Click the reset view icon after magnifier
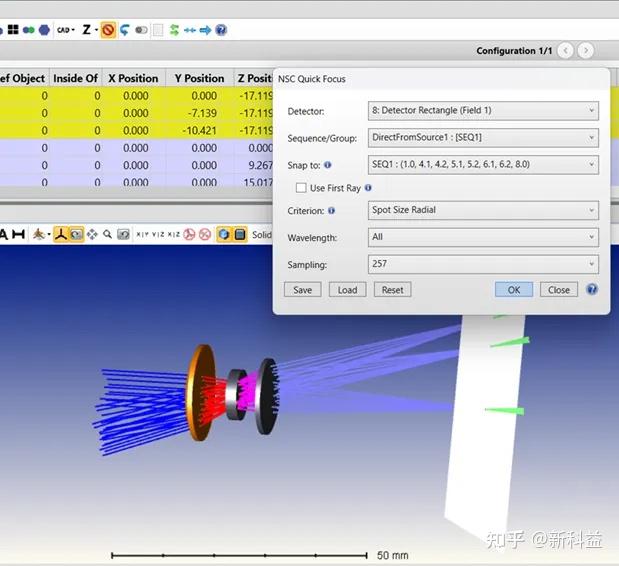 pyautogui.click(x=124, y=234)
